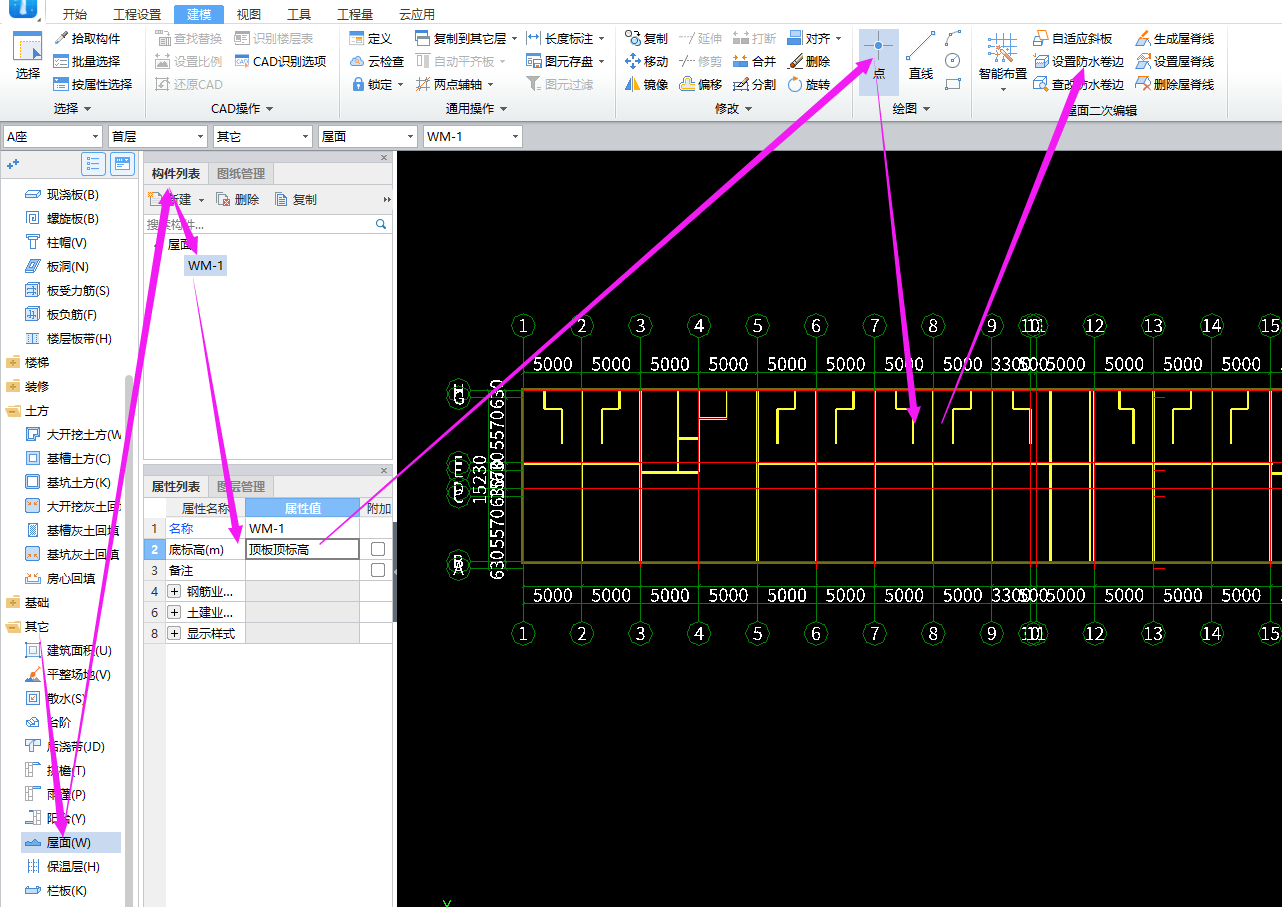This screenshot has height=907, width=1282.
Task: Open the 开始 ribbon tab
Action: [75, 14]
